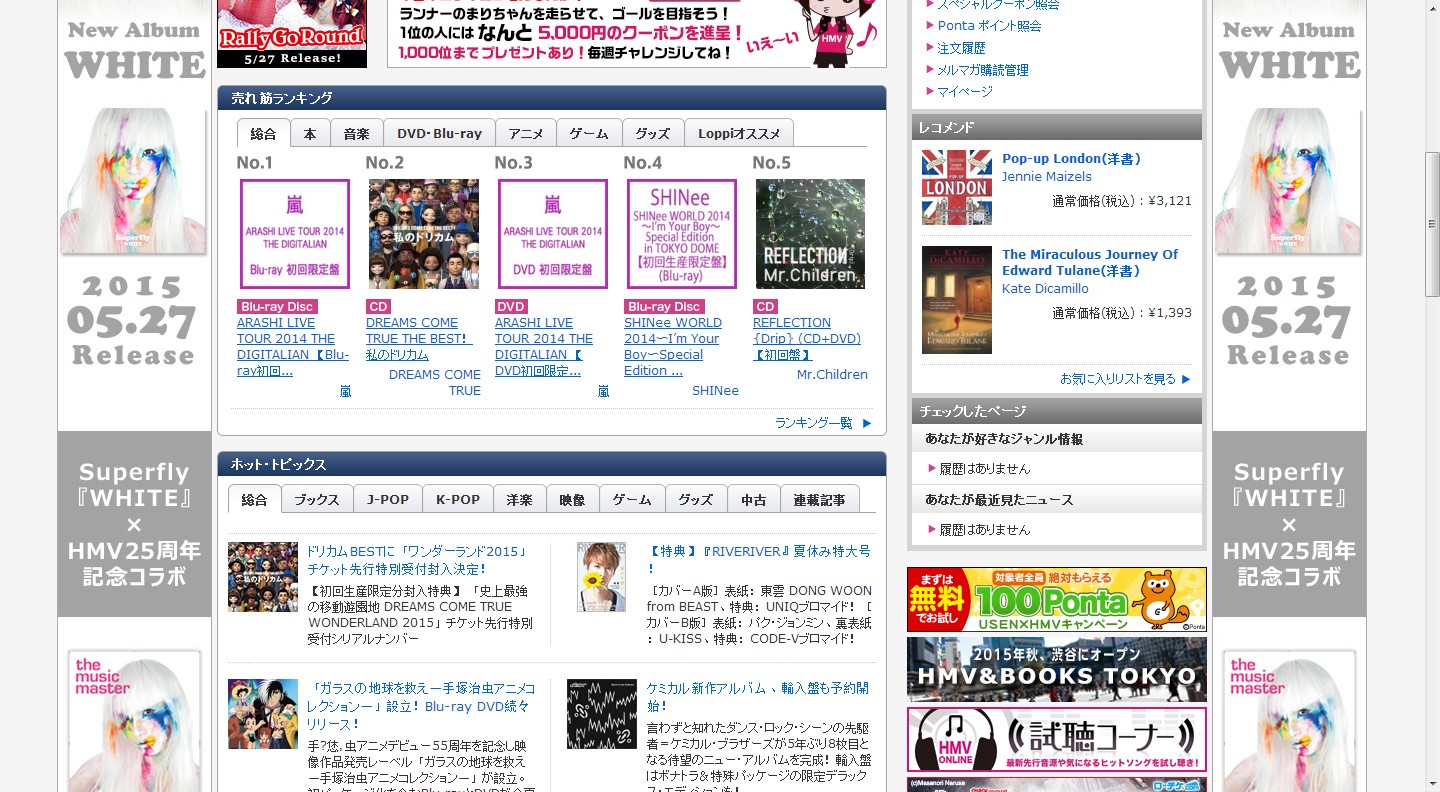This screenshot has width=1440, height=792.
Task: Click the page vertical scrollbar thumb
Action: pyautogui.click(x=1432, y=224)
